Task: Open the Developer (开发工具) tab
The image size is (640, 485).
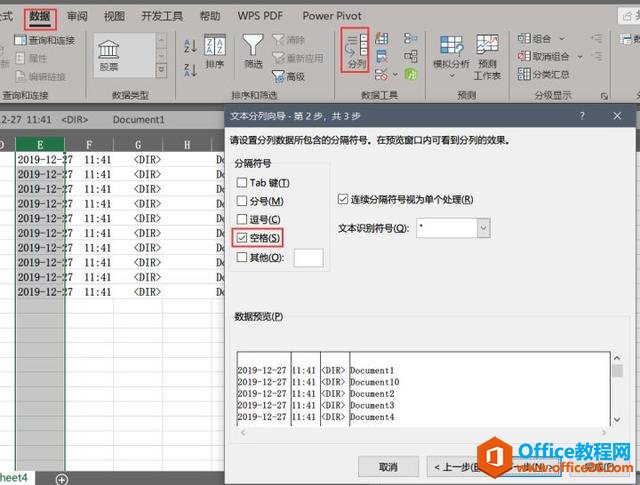Action: click(x=162, y=16)
